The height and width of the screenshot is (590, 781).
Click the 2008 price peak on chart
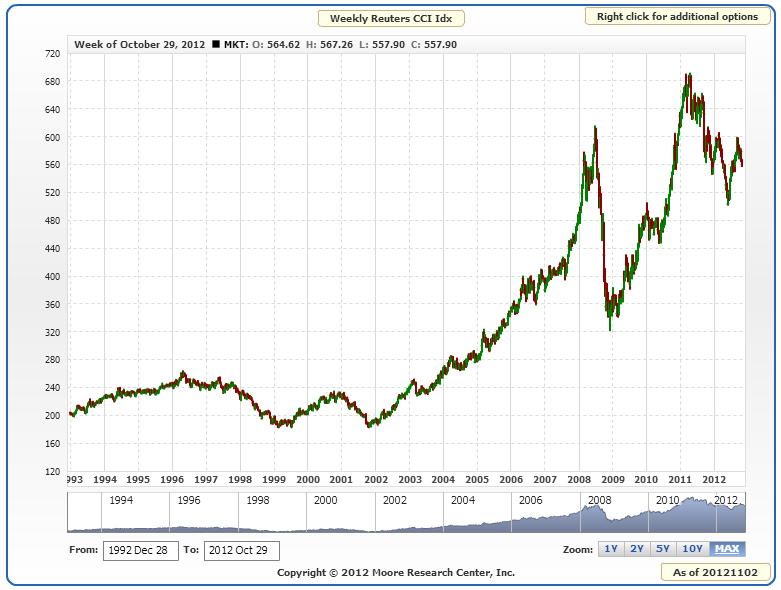click(595, 129)
